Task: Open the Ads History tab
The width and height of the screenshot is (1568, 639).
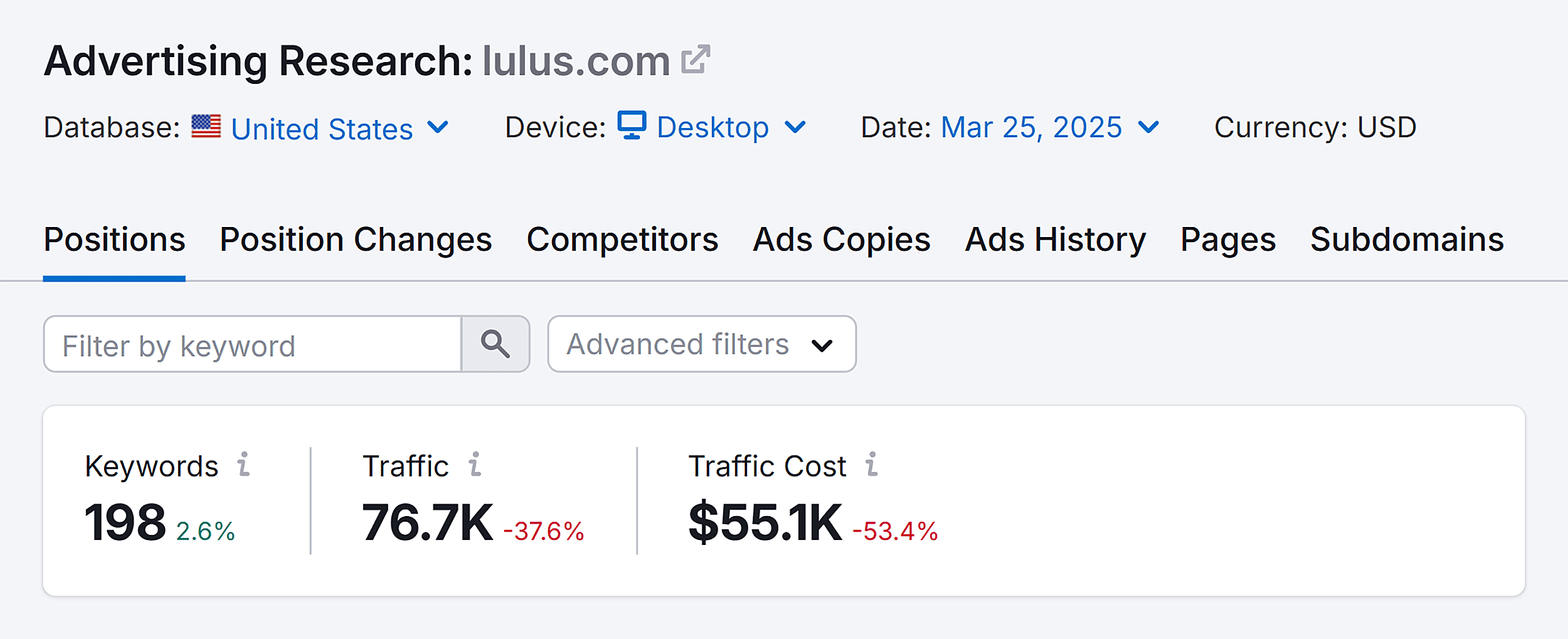Action: tap(1057, 240)
